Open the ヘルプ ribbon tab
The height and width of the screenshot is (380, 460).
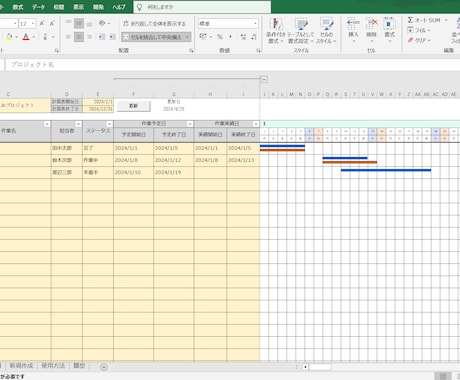tap(119, 7)
